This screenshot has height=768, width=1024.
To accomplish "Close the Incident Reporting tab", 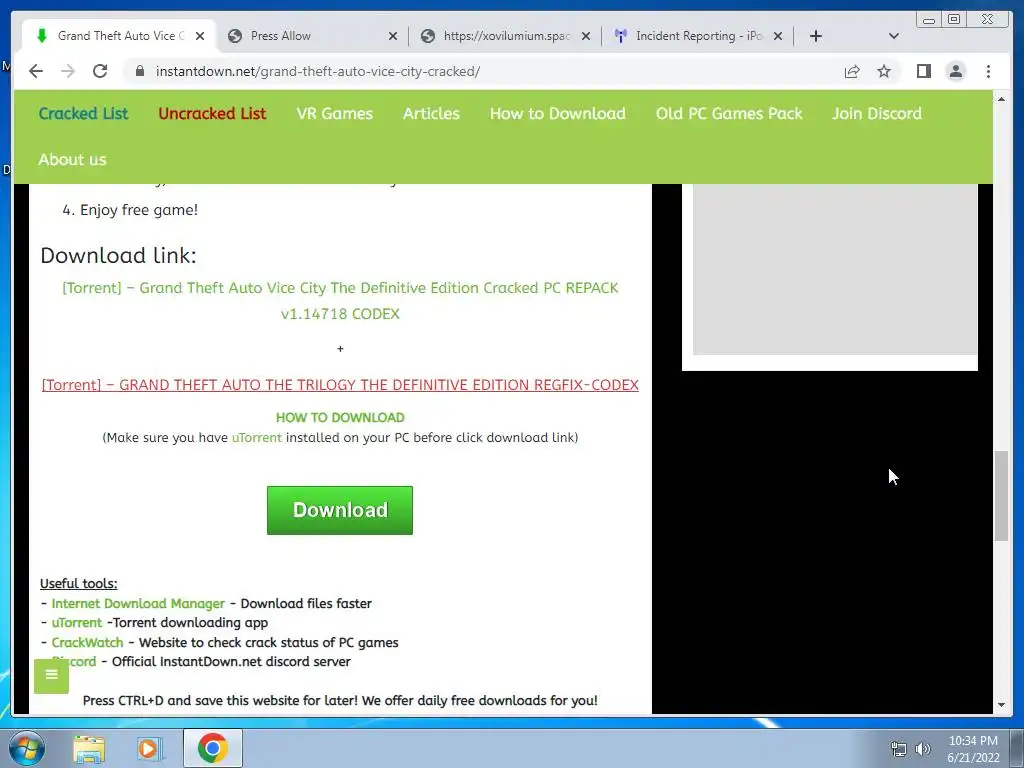I will pos(778,36).
